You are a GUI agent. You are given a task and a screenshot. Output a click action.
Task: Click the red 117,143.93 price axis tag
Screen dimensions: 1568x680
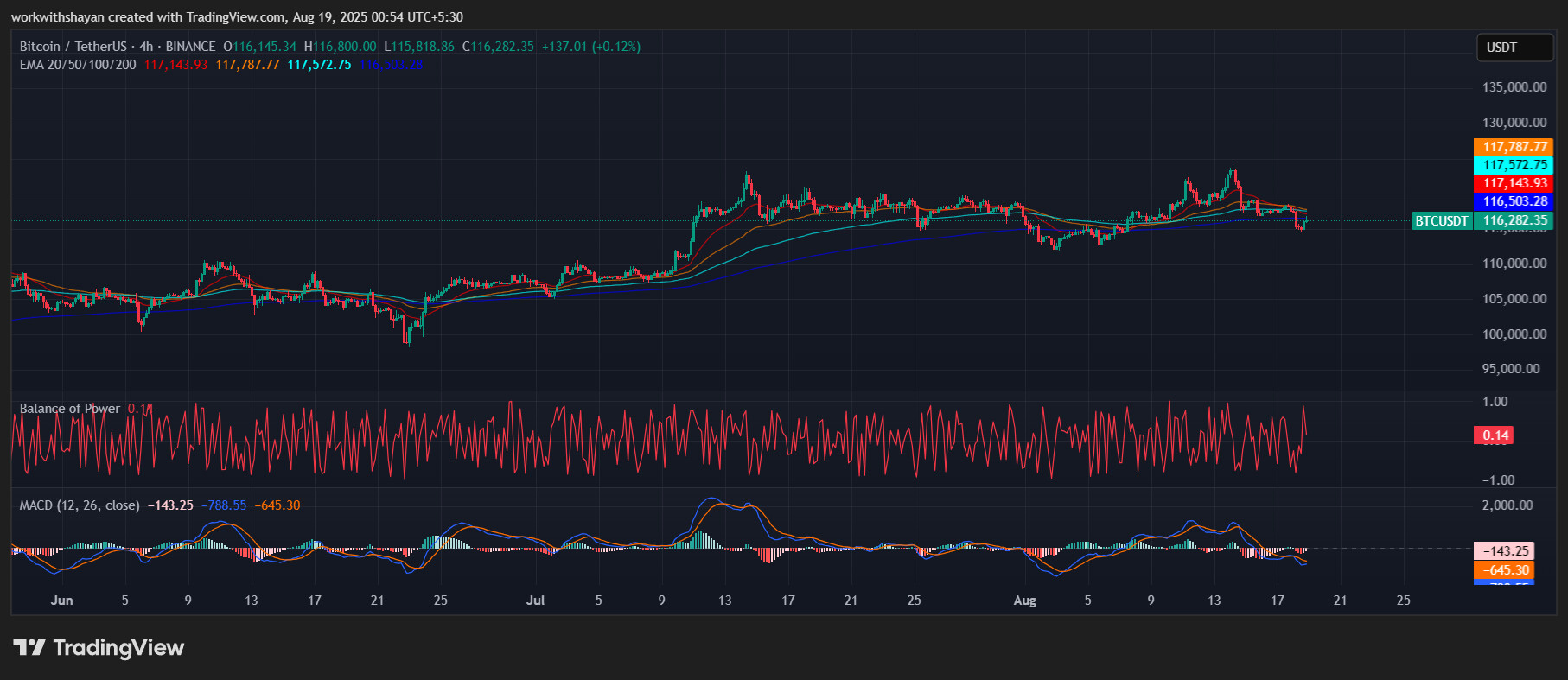[1513, 183]
